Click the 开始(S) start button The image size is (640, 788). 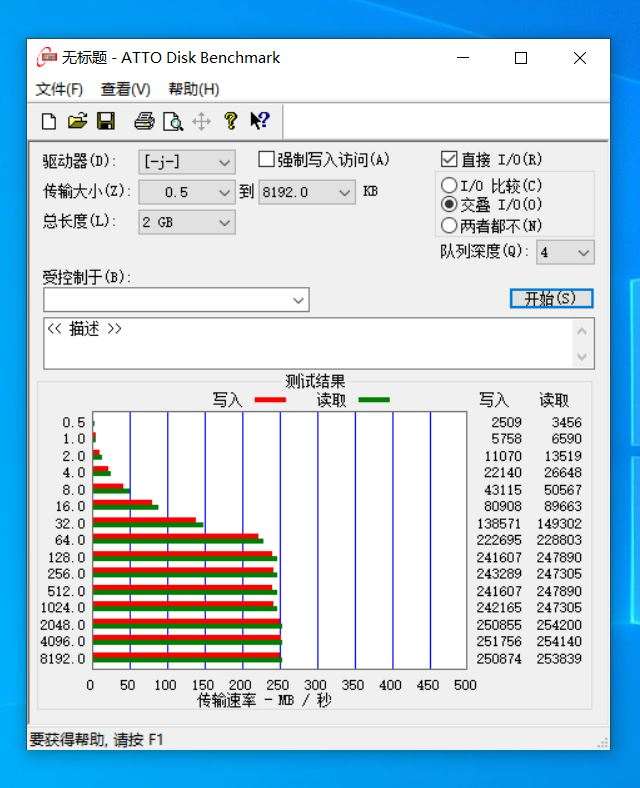coord(551,299)
